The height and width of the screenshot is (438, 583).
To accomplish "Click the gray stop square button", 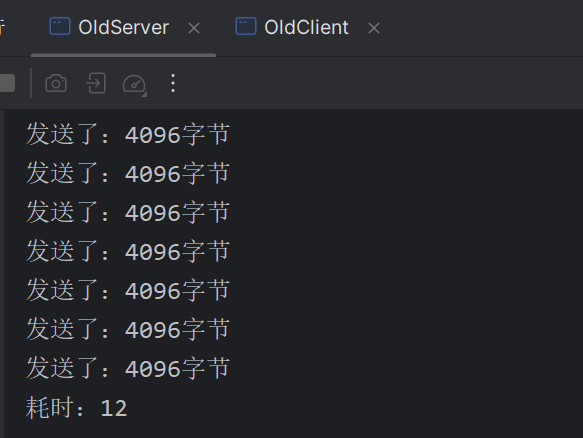I will [x=7, y=83].
